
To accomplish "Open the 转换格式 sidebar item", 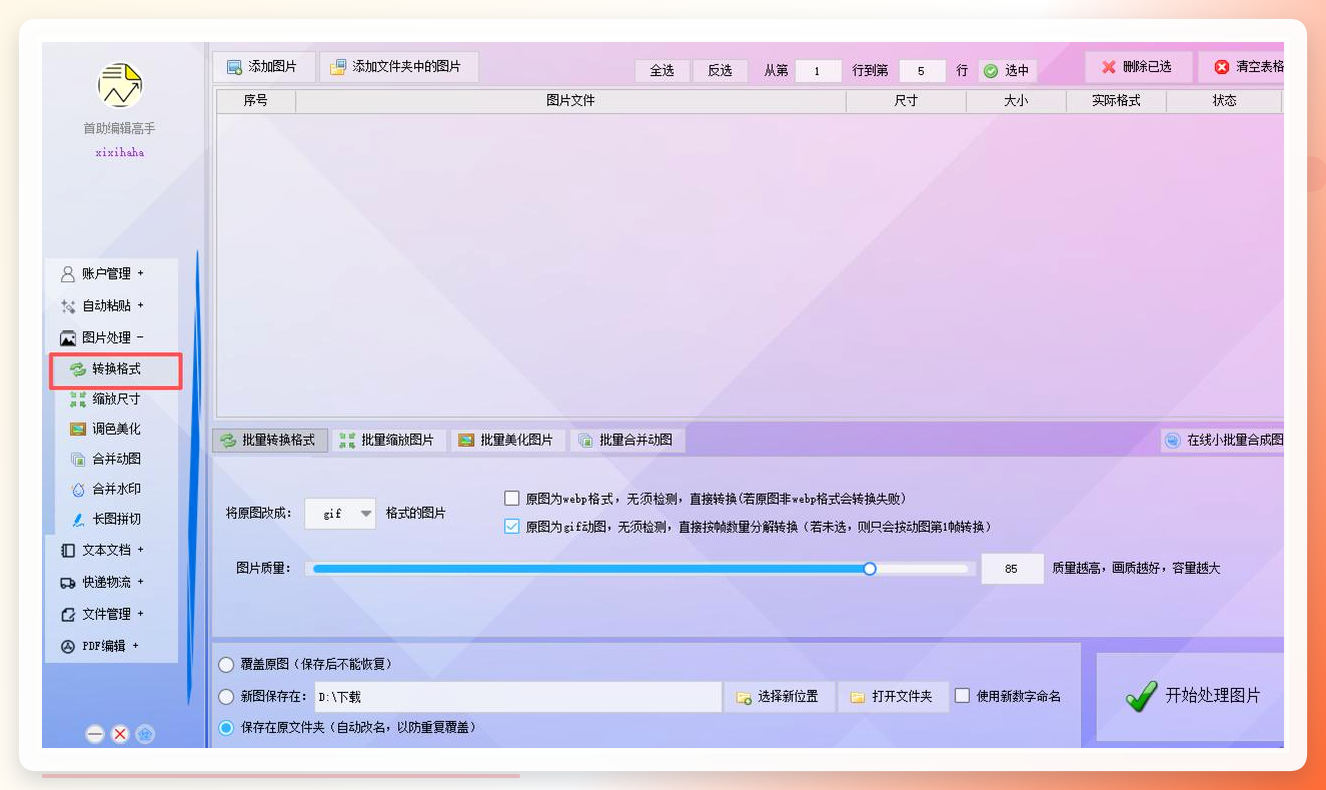I will tap(115, 369).
